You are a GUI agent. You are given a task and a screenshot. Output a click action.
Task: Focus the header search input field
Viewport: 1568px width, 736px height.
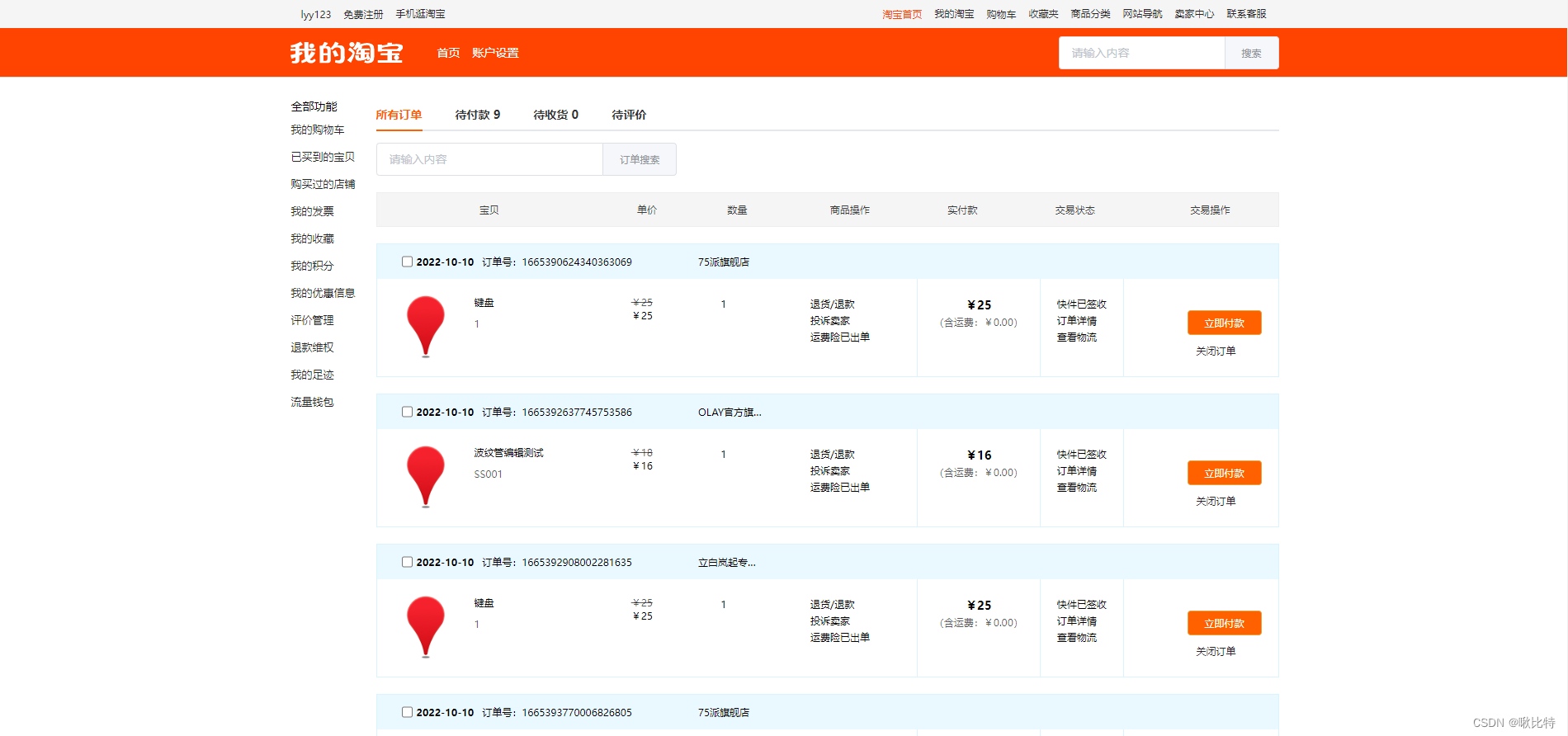1142,53
